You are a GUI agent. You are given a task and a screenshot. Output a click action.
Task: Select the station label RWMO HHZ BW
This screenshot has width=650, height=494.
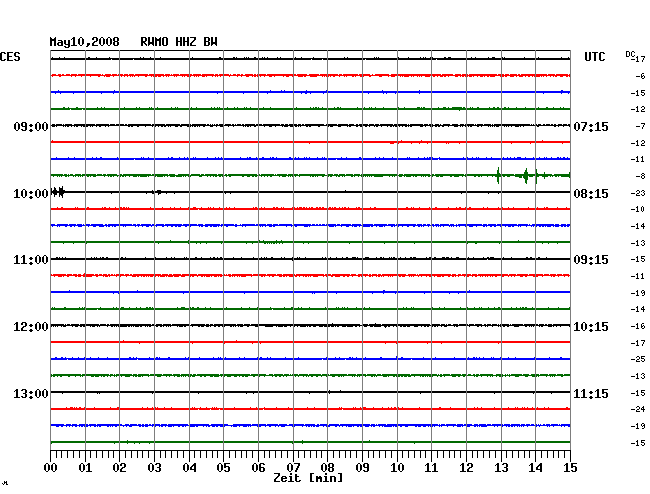click(179, 42)
